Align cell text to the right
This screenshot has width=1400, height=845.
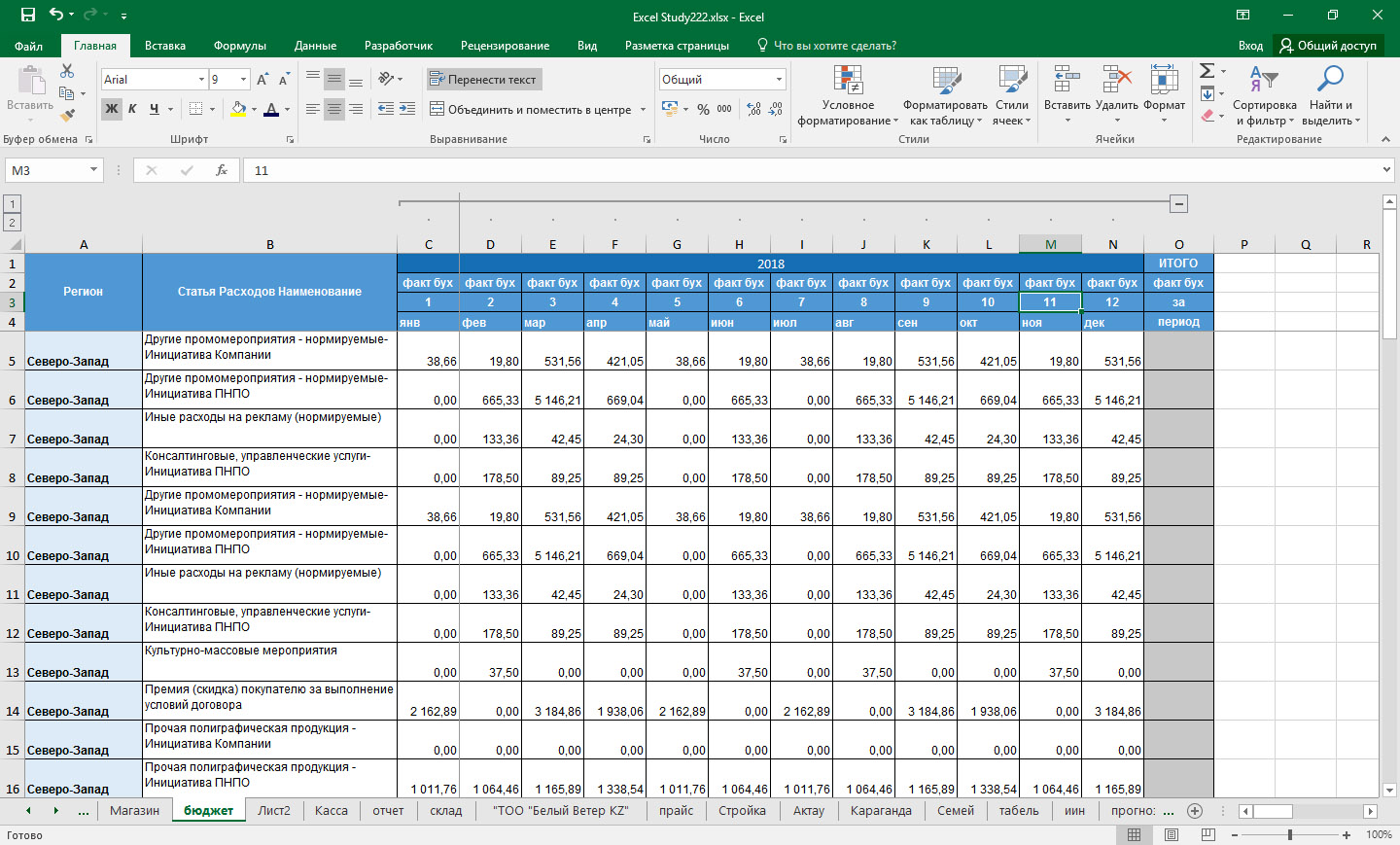pyautogui.click(x=356, y=110)
